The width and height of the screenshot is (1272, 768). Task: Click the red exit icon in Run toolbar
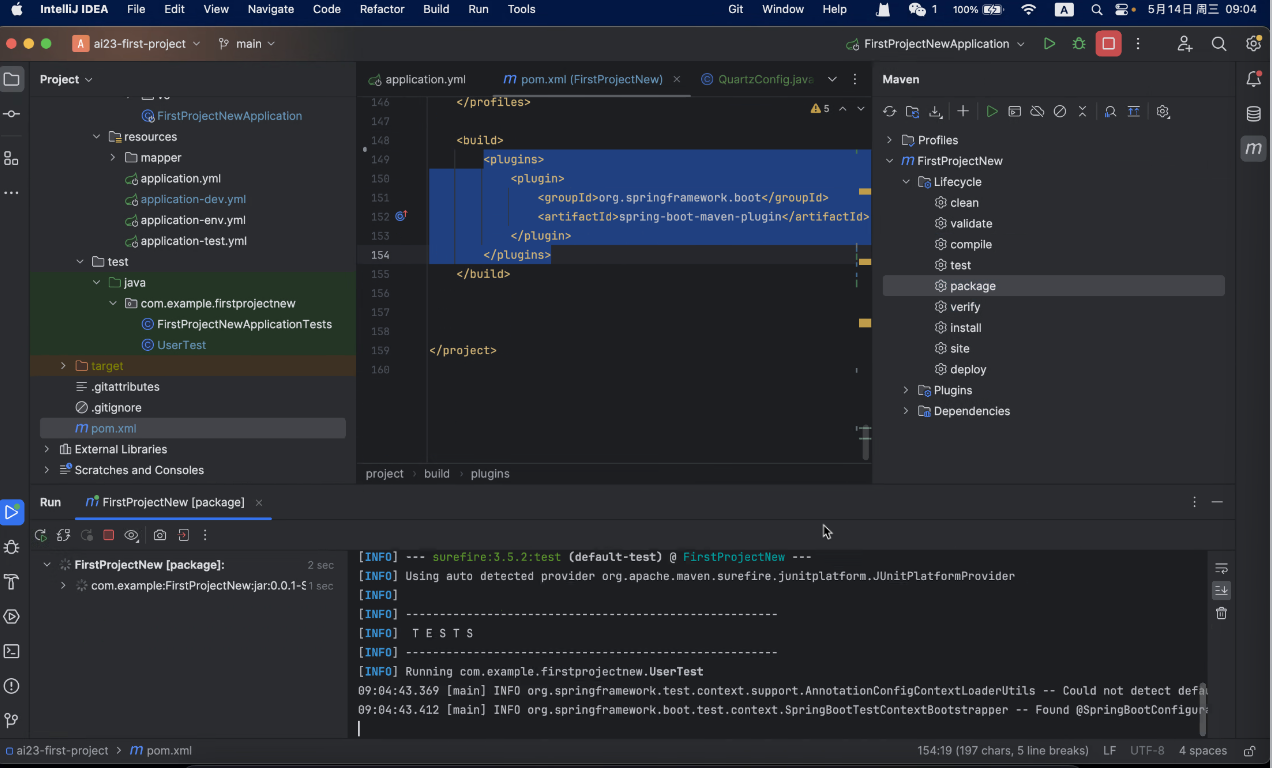click(183, 536)
